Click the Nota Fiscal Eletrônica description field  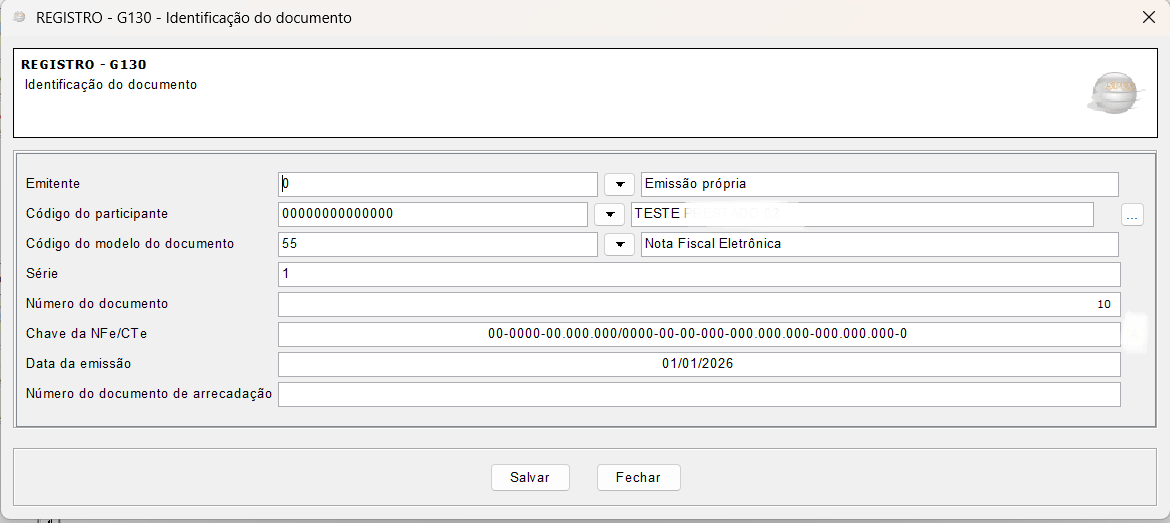[x=880, y=244]
